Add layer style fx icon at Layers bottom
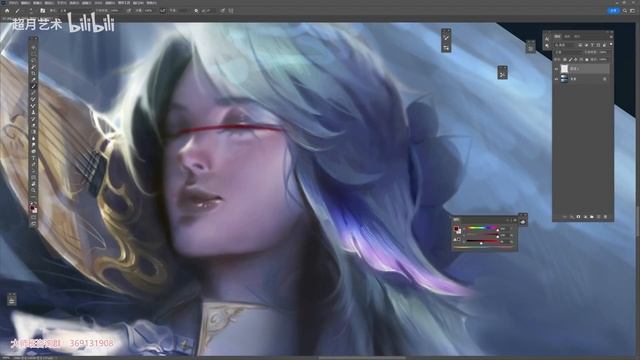This screenshot has width=640, height=360. [x=572, y=217]
